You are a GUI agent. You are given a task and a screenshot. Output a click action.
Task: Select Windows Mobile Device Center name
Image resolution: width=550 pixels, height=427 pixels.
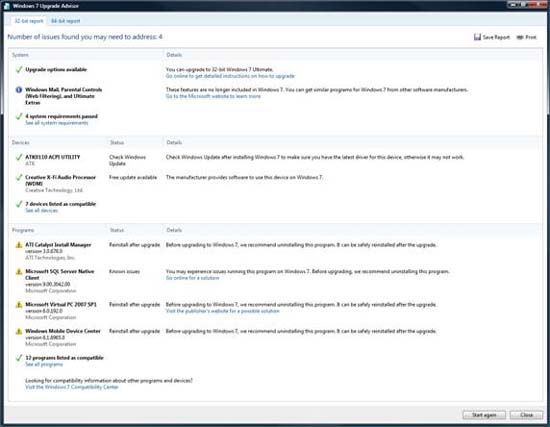63,331
